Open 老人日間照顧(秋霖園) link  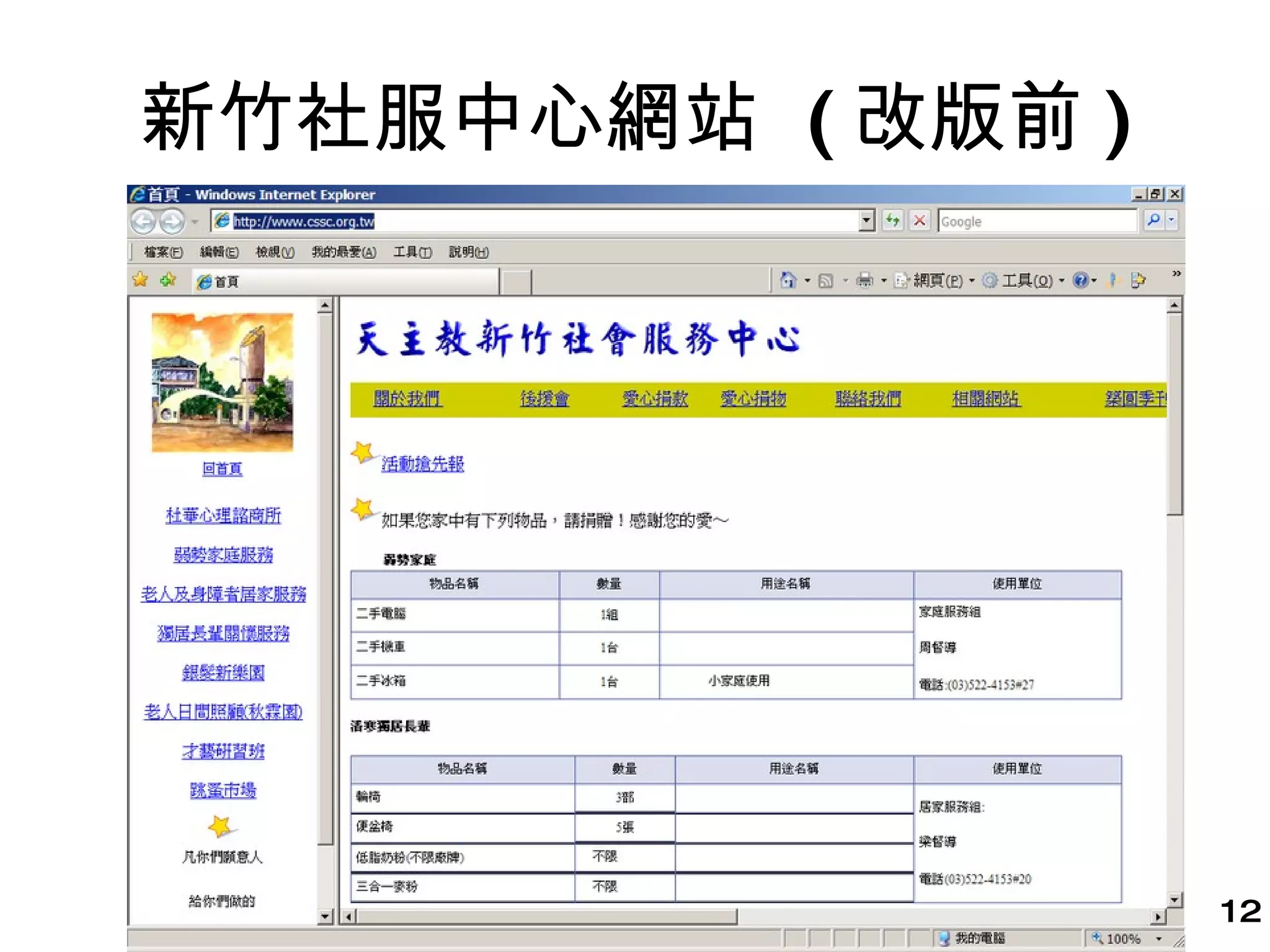click(223, 712)
